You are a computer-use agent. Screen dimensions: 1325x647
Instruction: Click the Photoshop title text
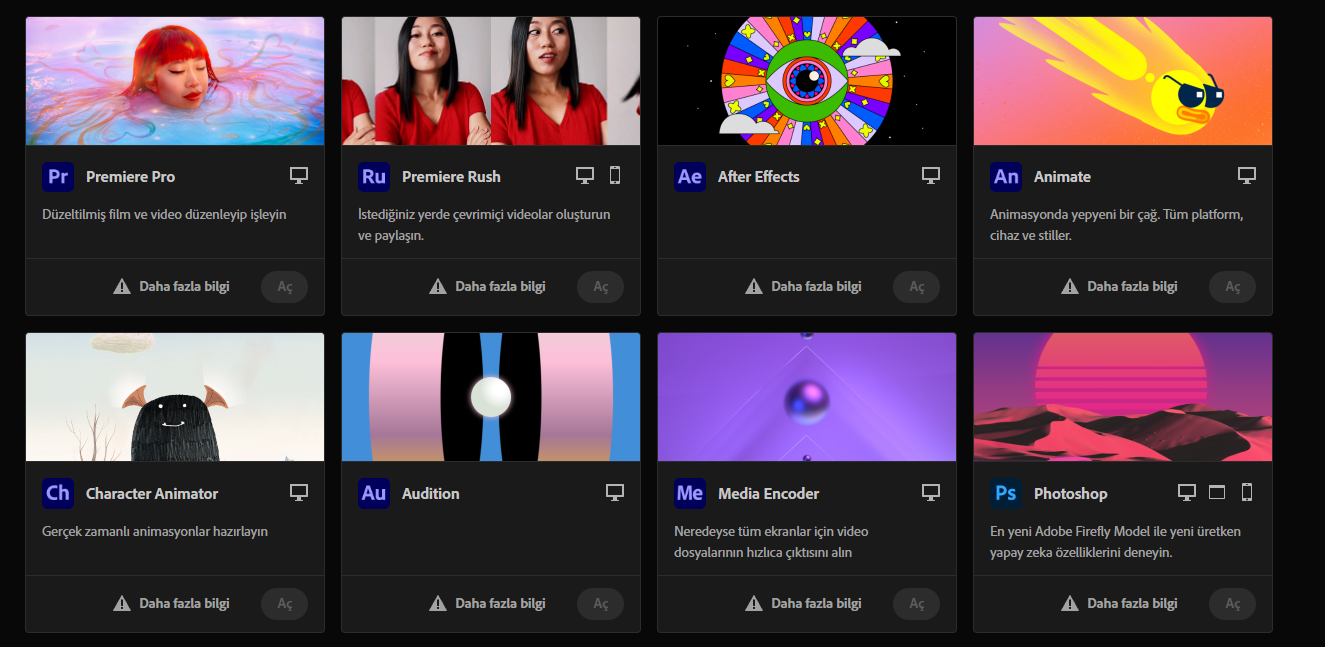click(x=1071, y=493)
